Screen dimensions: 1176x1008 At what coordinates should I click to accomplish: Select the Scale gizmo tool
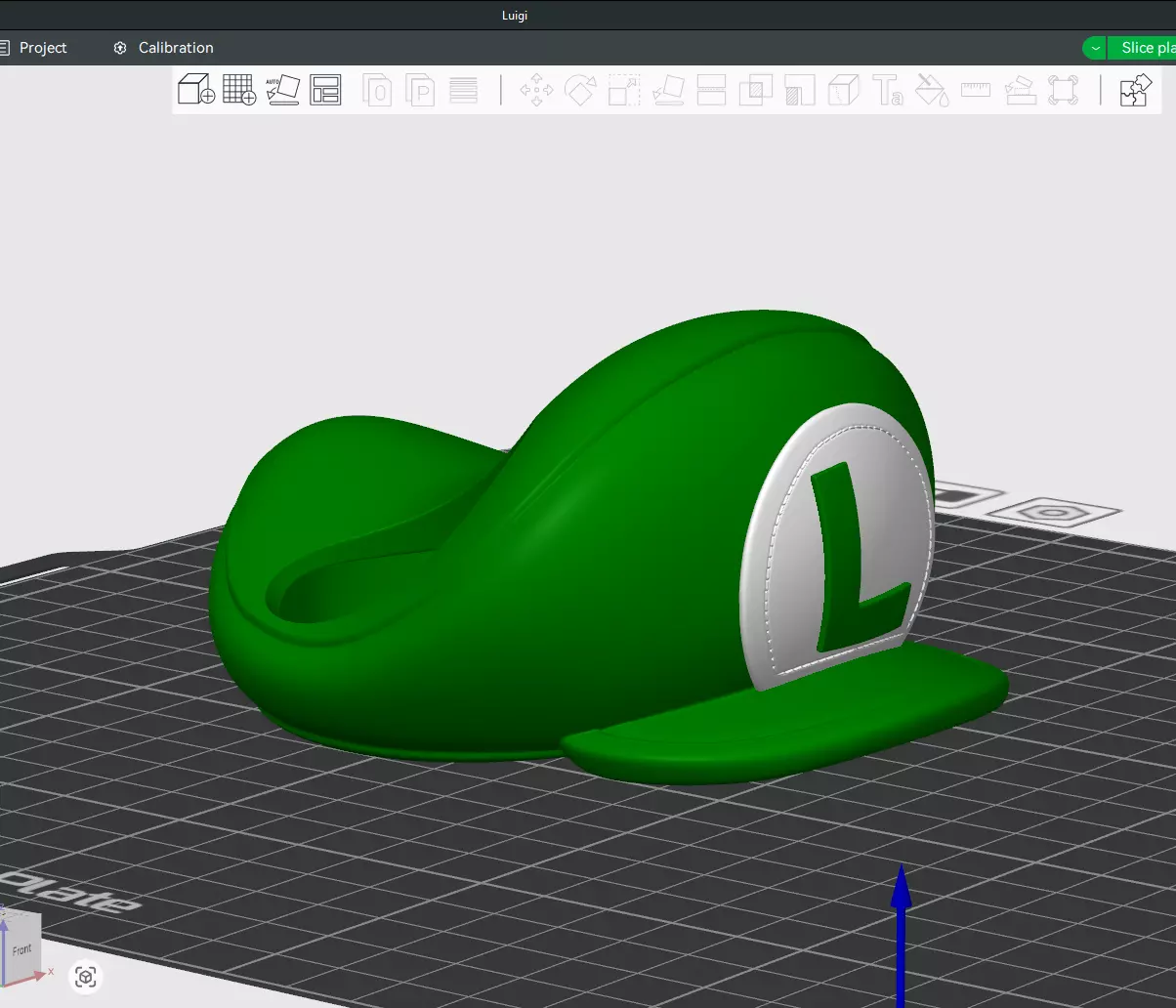point(624,90)
